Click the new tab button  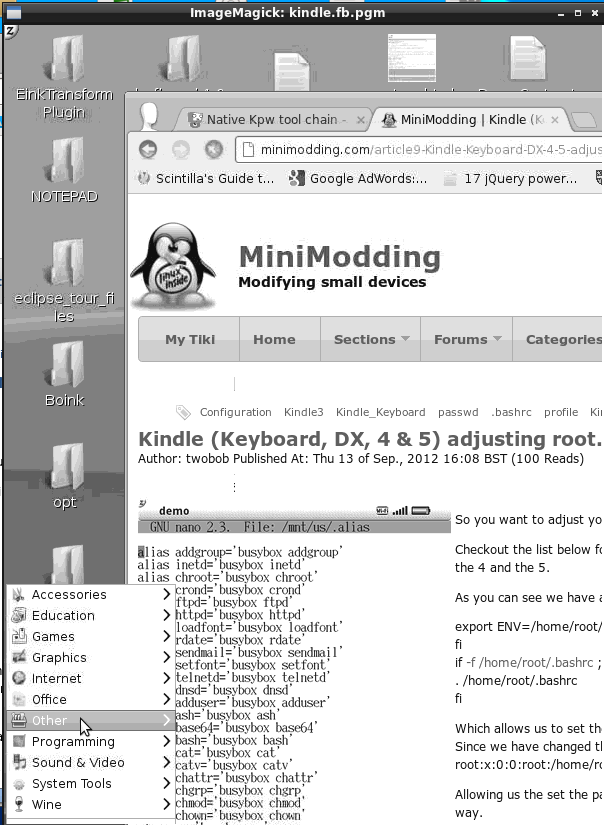click(584, 120)
